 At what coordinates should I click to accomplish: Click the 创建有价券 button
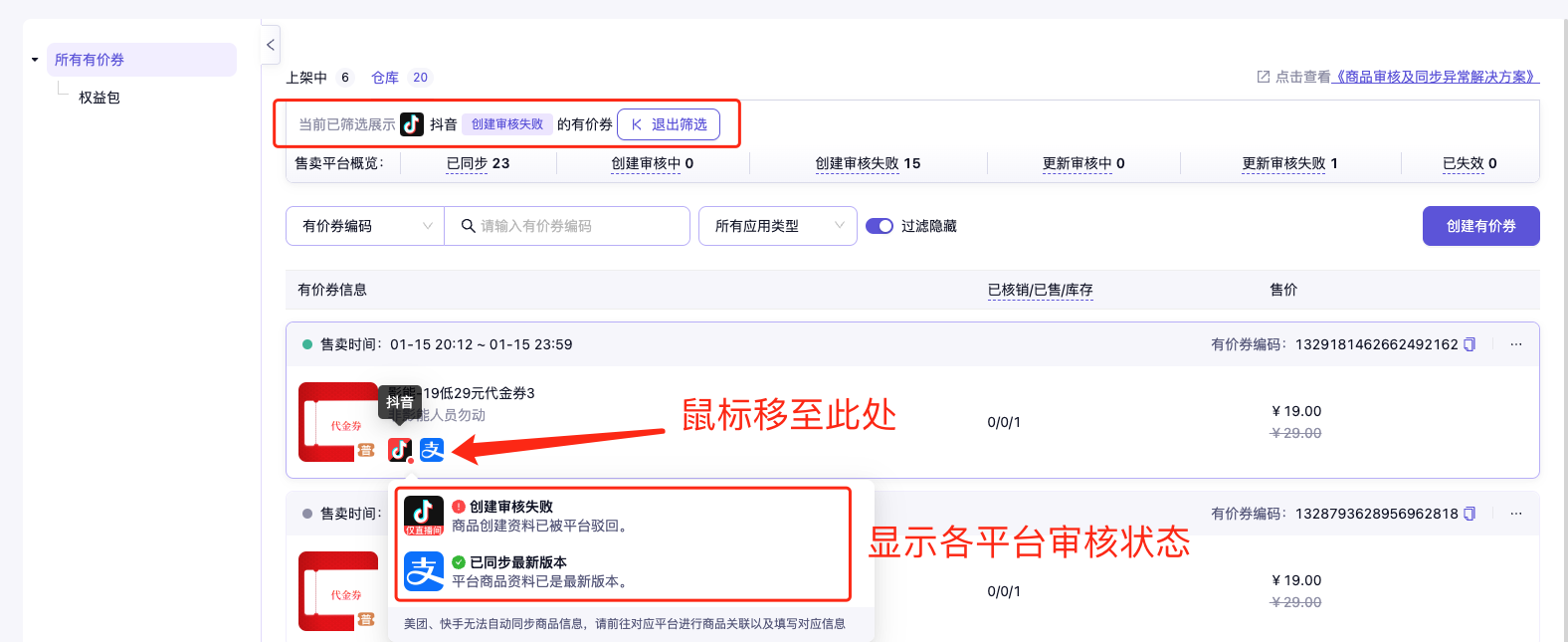[x=1480, y=226]
